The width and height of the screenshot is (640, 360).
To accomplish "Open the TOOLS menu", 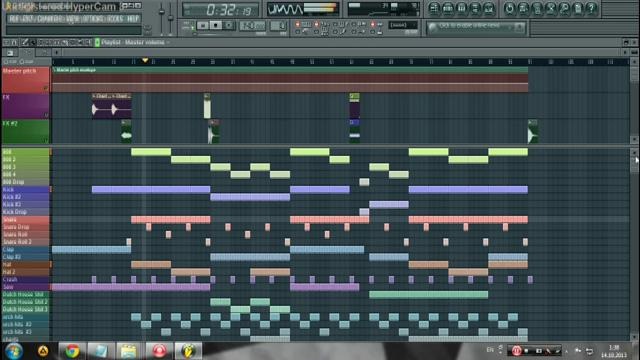I will (115, 19).
